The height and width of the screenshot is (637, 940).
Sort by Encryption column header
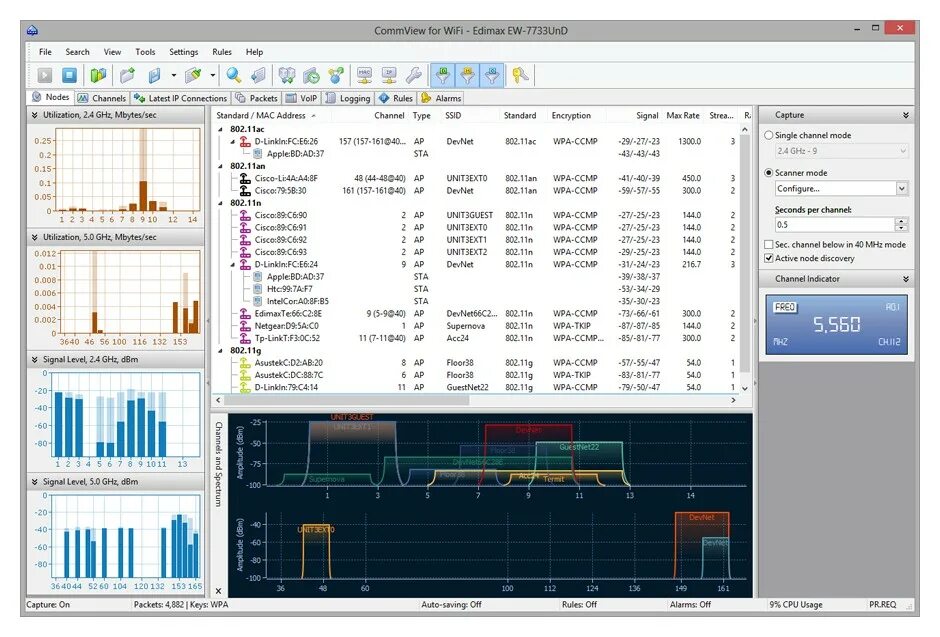pos(576,116)
